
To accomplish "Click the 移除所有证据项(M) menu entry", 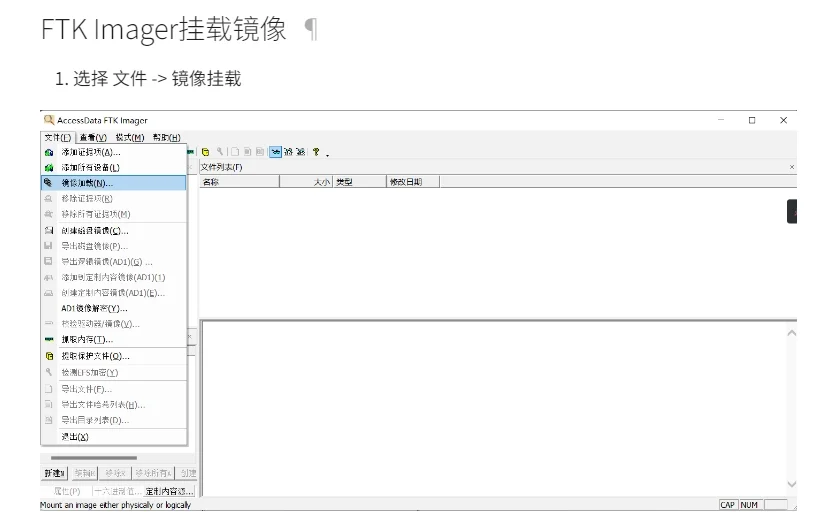I will [114, 214].
